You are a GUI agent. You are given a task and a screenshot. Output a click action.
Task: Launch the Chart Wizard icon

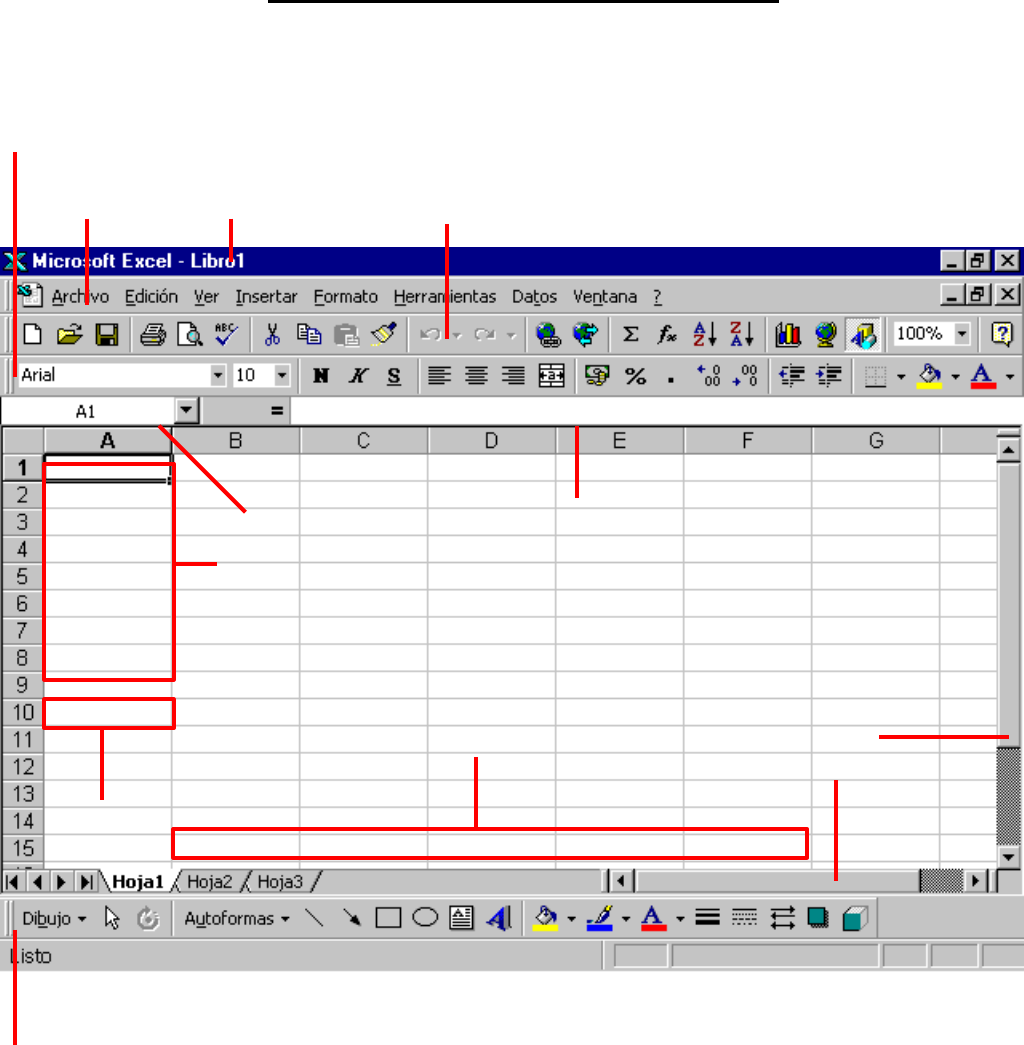[x=788, y=334]
